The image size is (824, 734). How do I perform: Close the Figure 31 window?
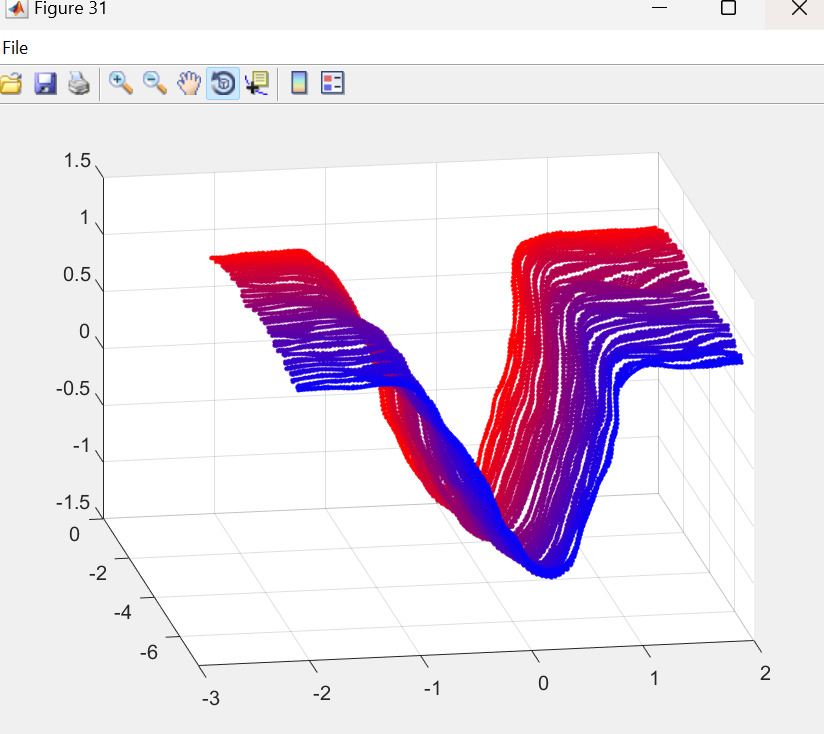click(x=797, y=9)
